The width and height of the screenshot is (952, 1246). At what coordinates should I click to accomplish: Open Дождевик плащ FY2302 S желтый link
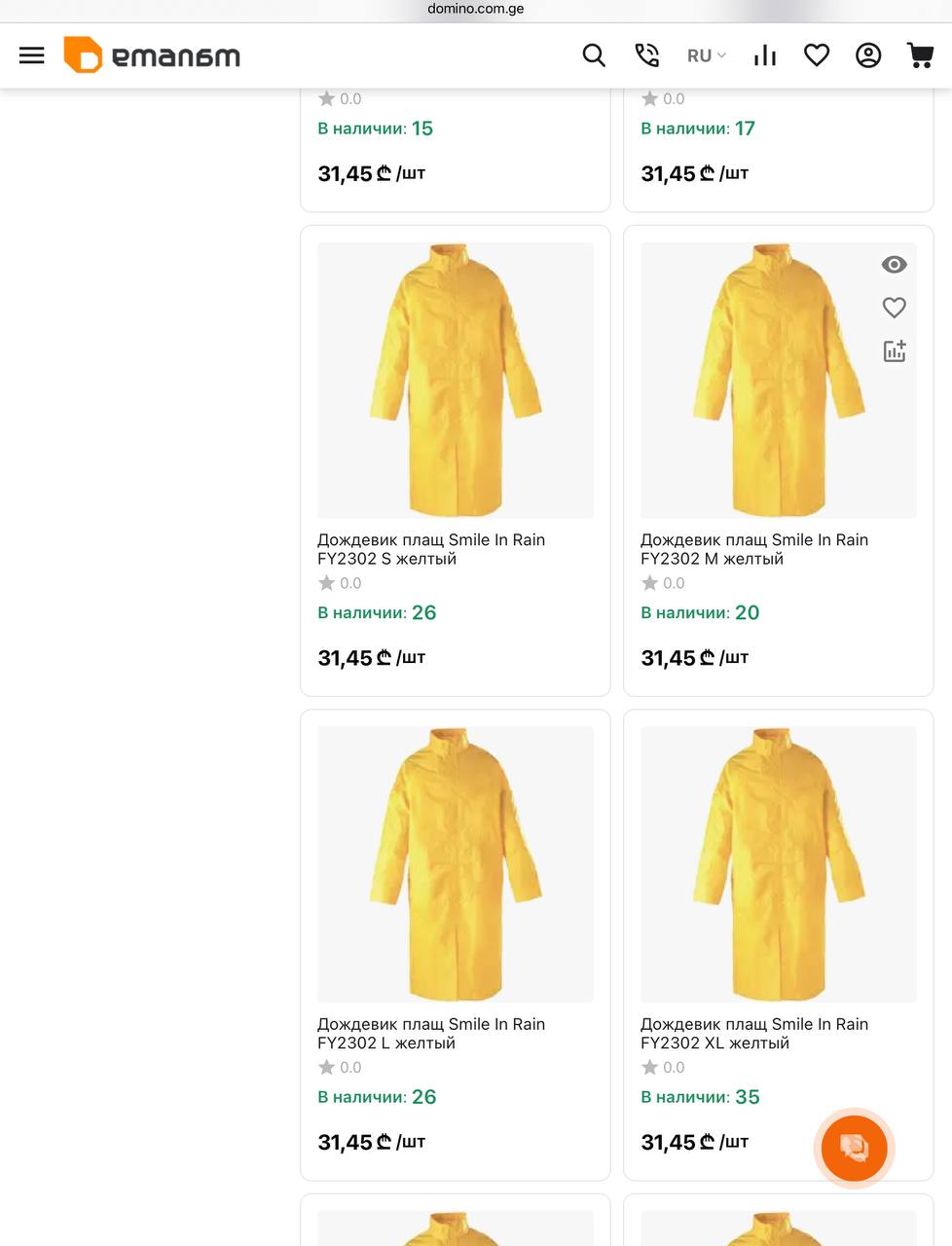tap(430, 549)
